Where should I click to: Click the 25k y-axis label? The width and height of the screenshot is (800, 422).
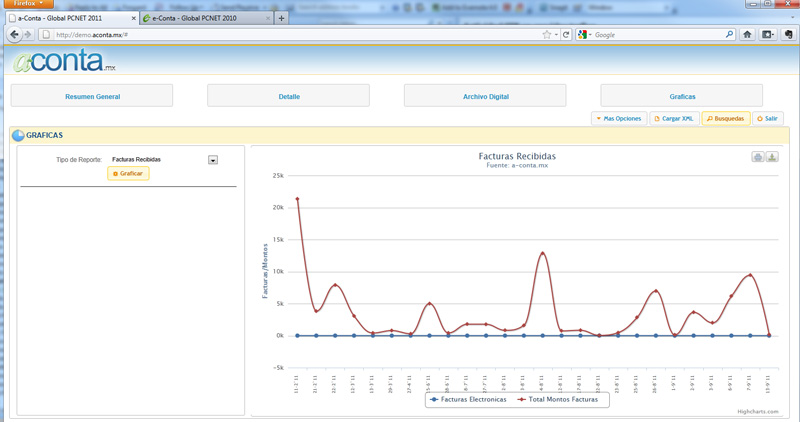[x=278, y=176]
